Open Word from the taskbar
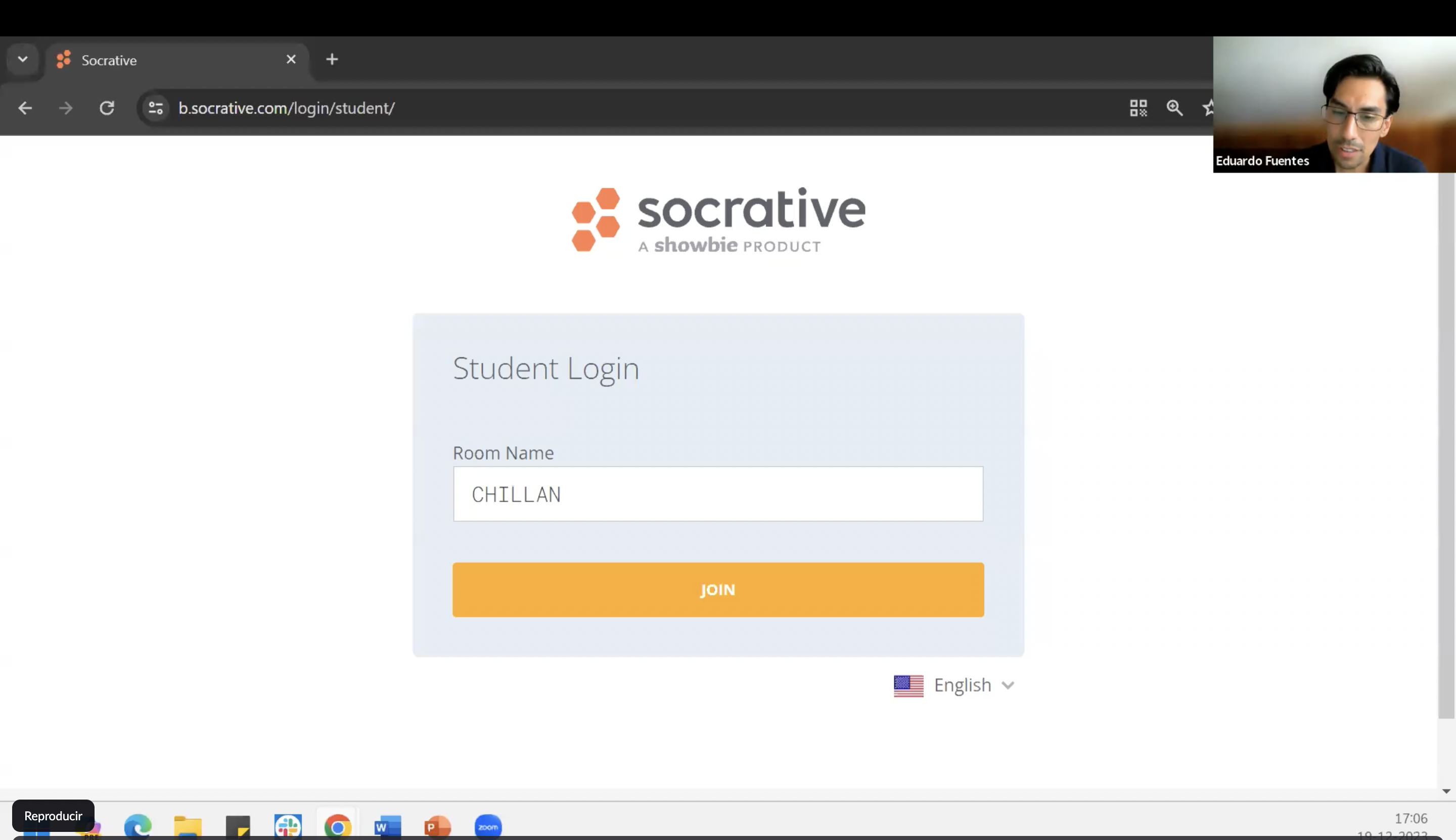The width and height of the screenshot is (1456, 840). 388,826
